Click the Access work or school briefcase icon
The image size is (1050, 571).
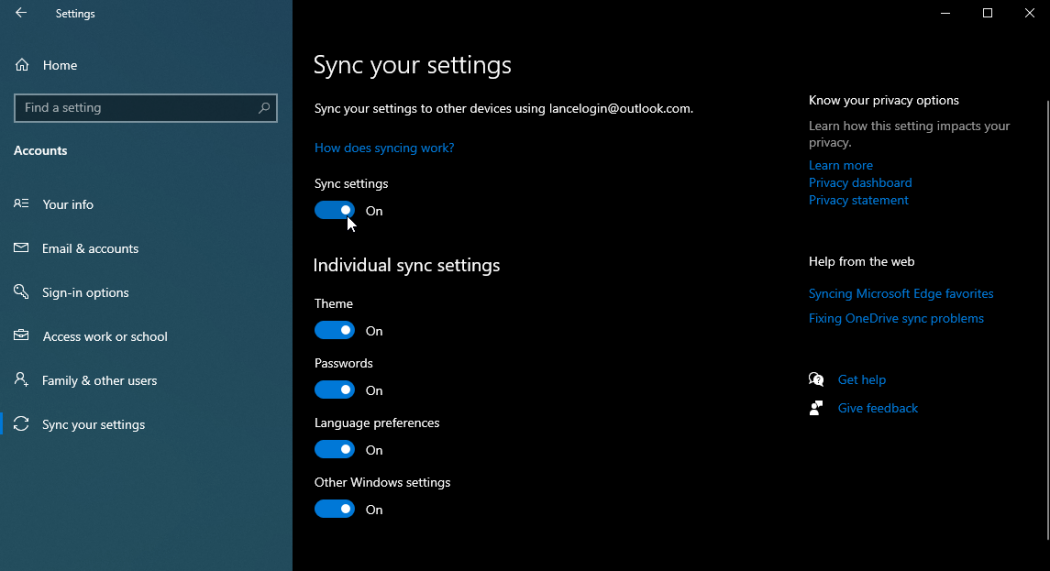(x=21, y=336)
